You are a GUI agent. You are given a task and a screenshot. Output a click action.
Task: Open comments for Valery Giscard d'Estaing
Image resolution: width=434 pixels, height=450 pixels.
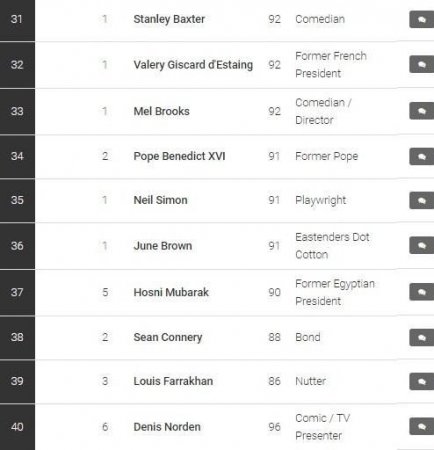[x=422, y=64]
